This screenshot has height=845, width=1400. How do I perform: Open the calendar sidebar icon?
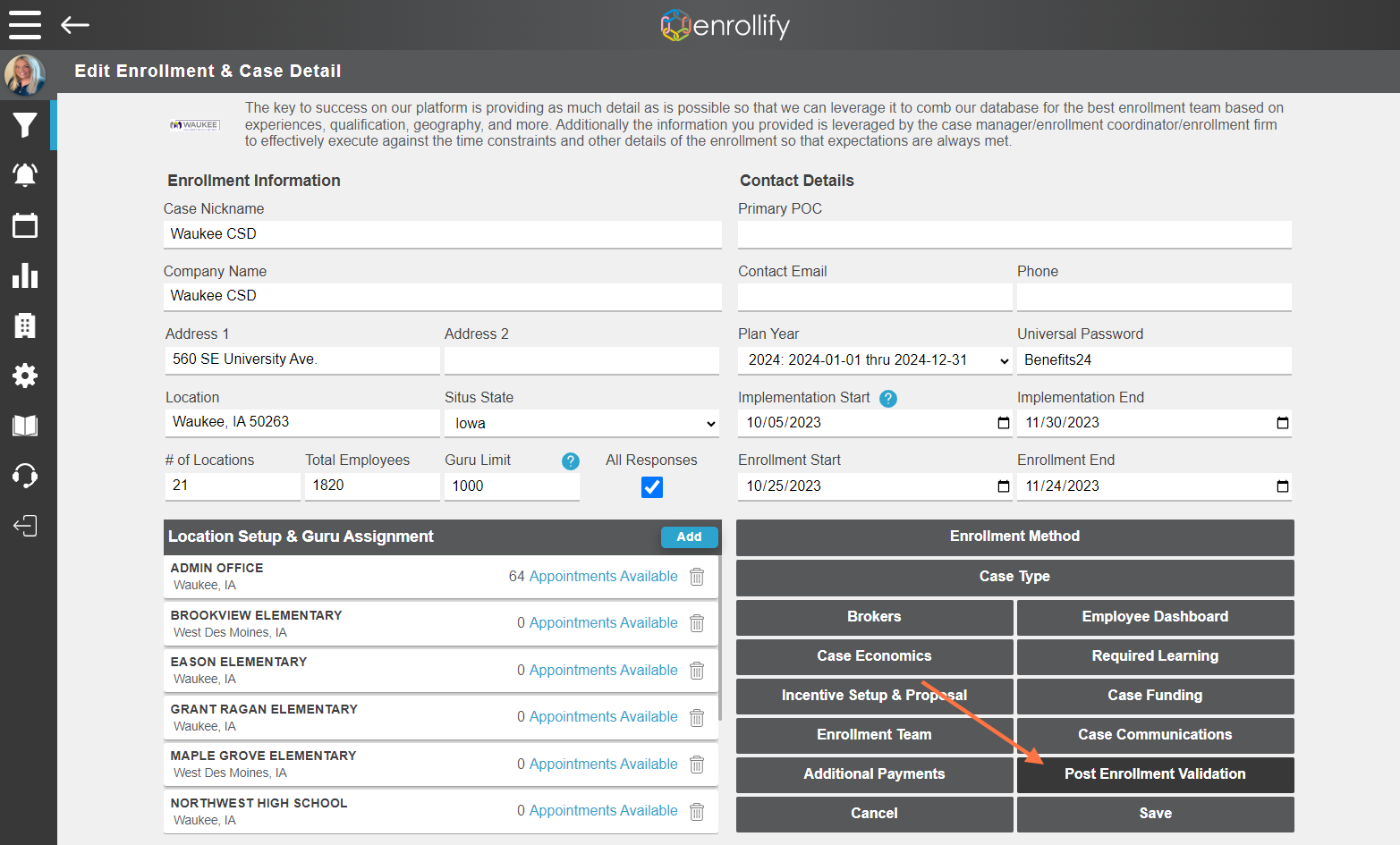click(25, 225)
